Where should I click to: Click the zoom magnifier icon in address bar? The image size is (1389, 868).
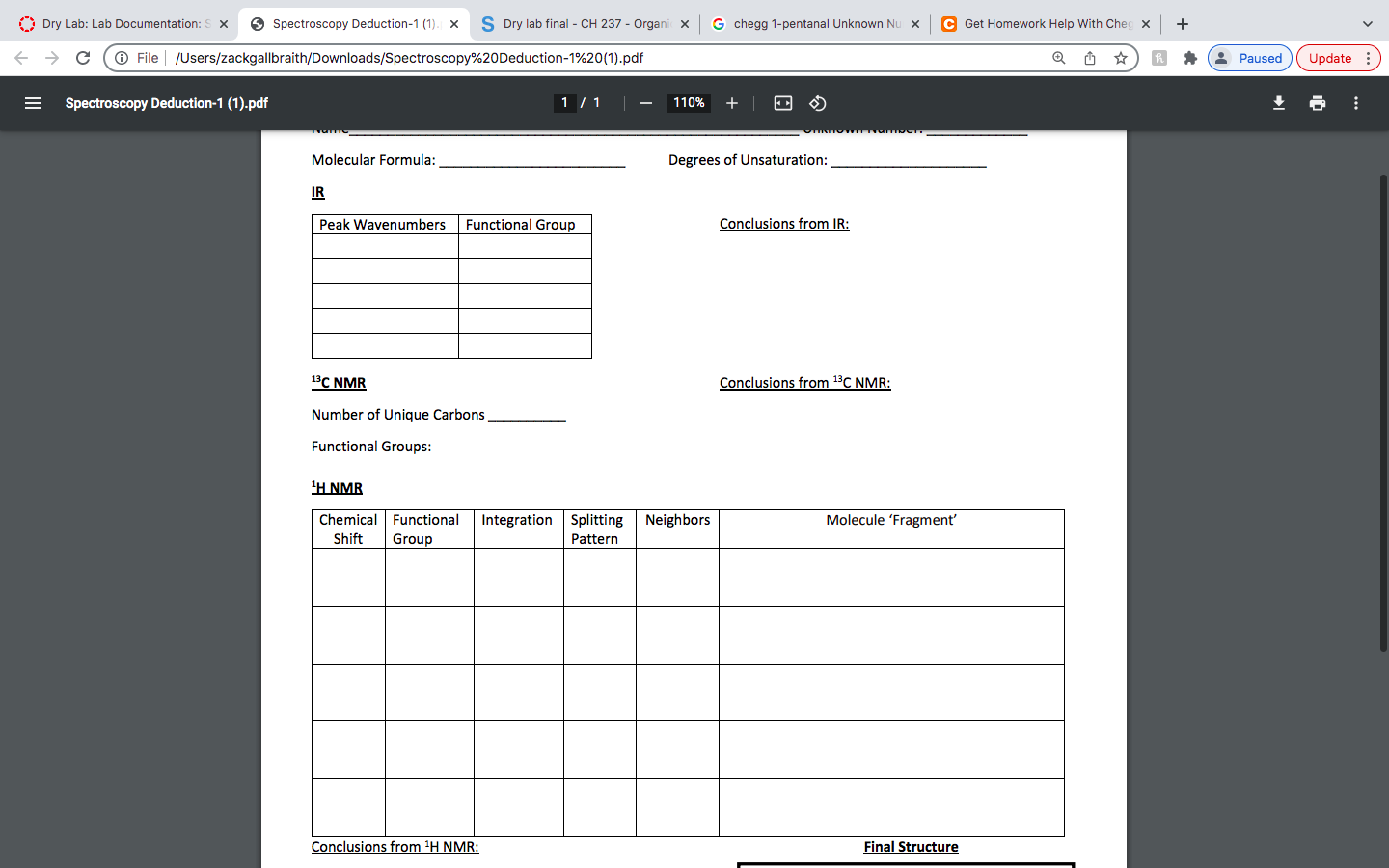[1059, 58]
